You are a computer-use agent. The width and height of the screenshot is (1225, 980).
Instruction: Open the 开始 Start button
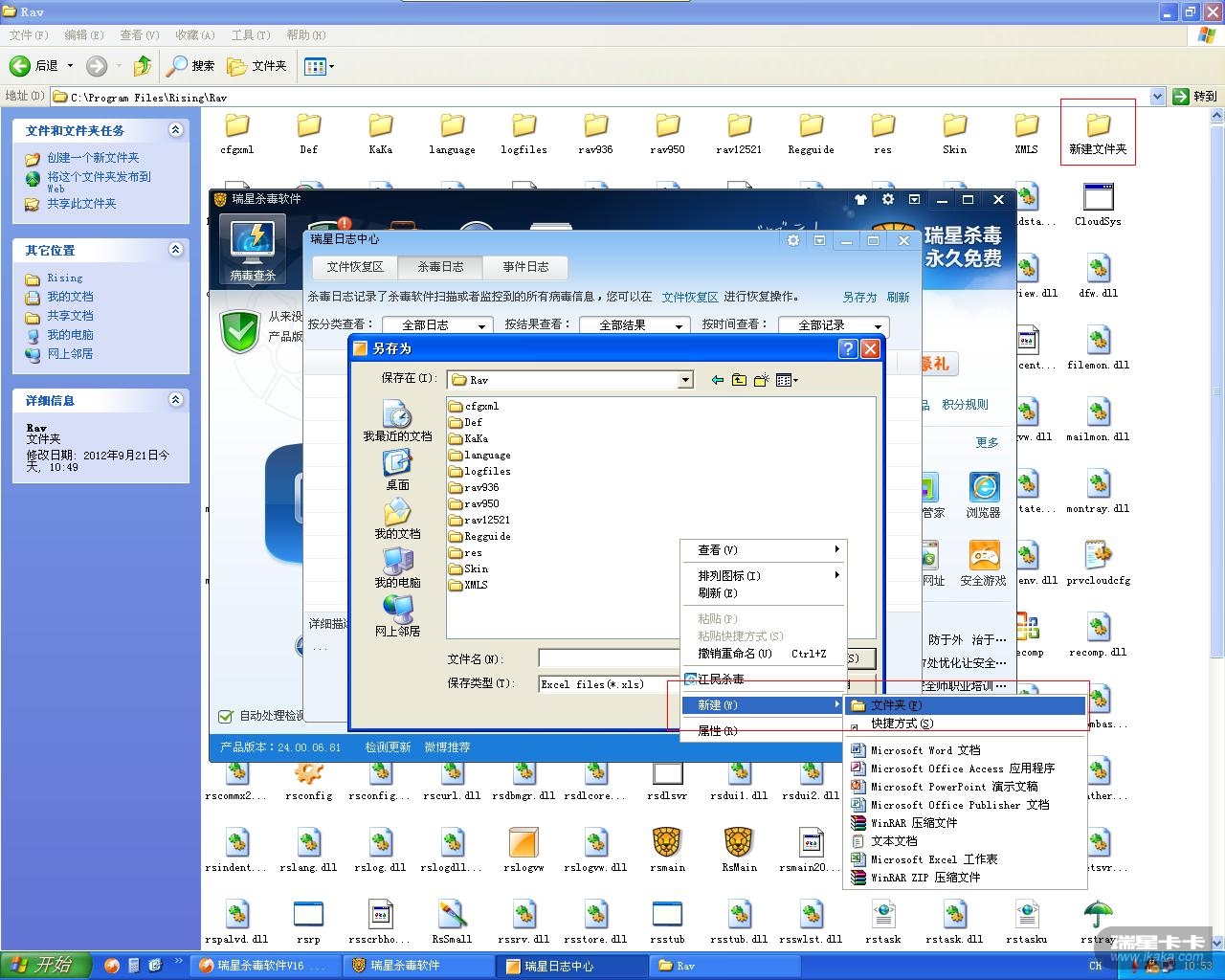(x=46, y=966)
